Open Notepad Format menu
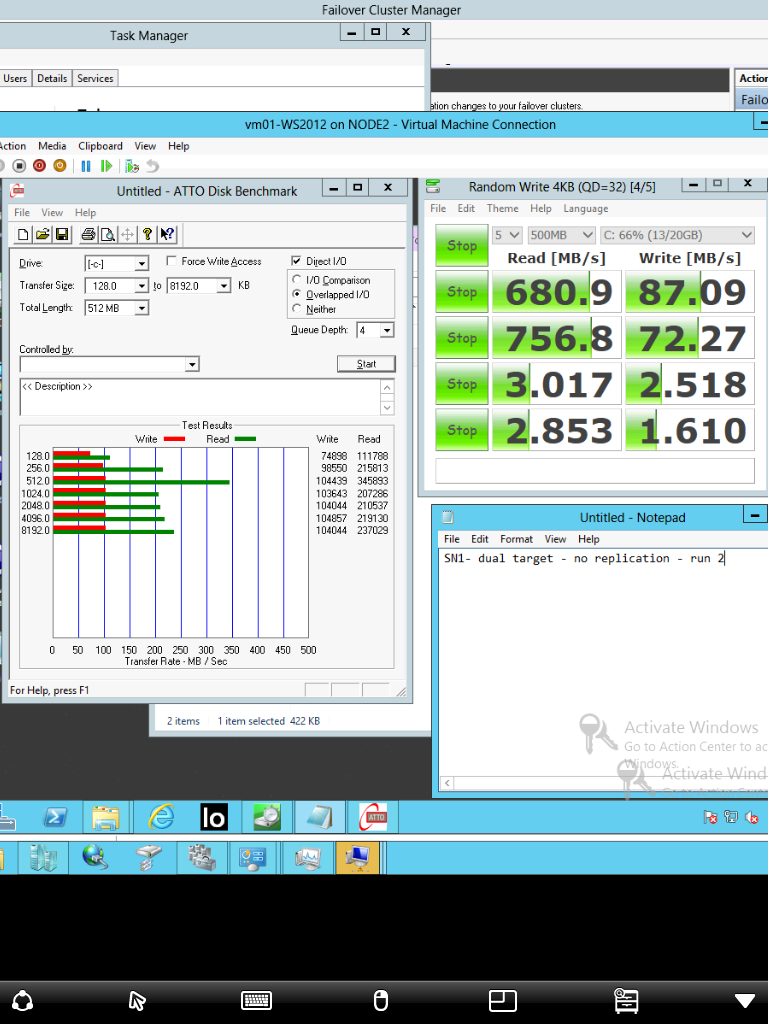Screen dimensions: 768x1024 517,539
